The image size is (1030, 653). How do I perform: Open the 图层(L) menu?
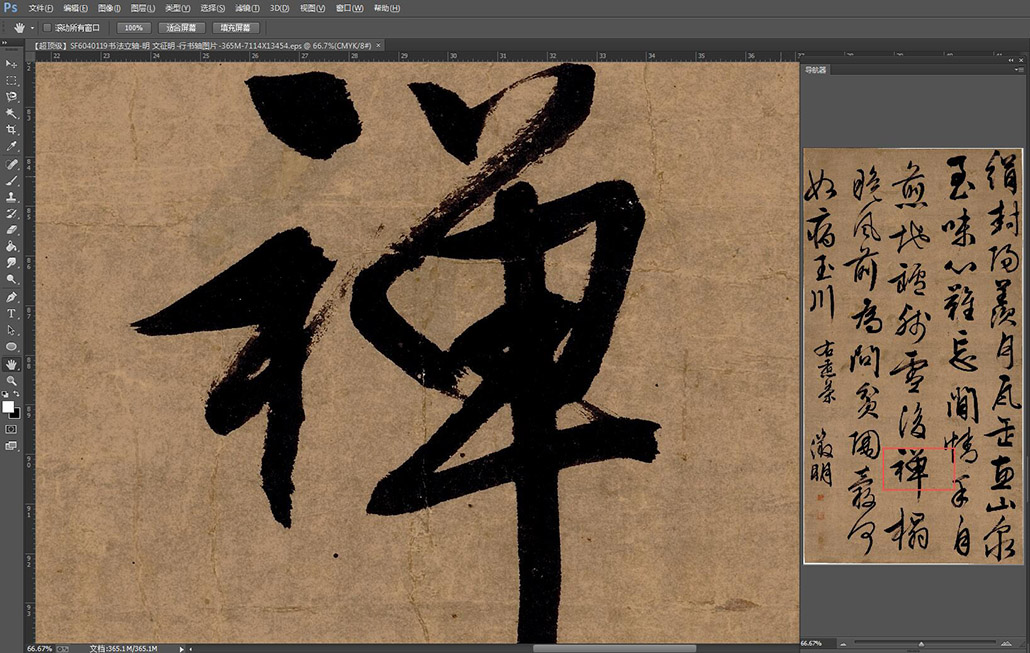pos(143,8)
